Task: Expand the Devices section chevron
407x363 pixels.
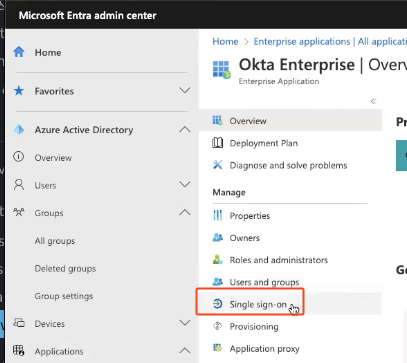Action: (x=185, y=323)
